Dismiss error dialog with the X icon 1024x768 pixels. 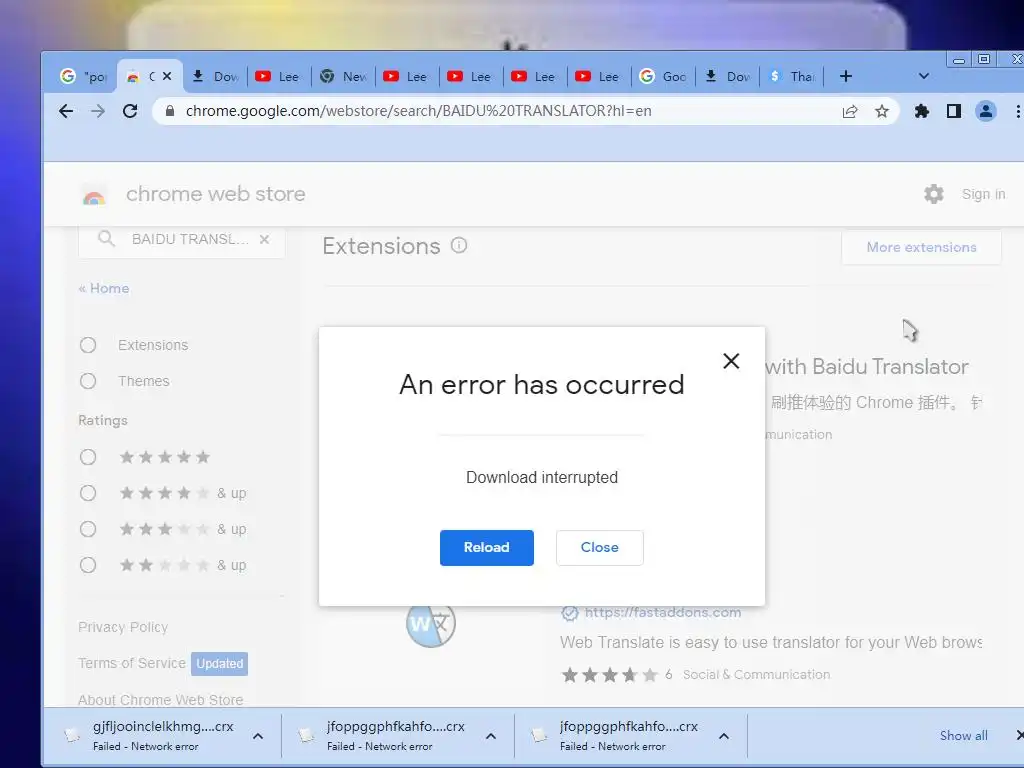point(731,361)
